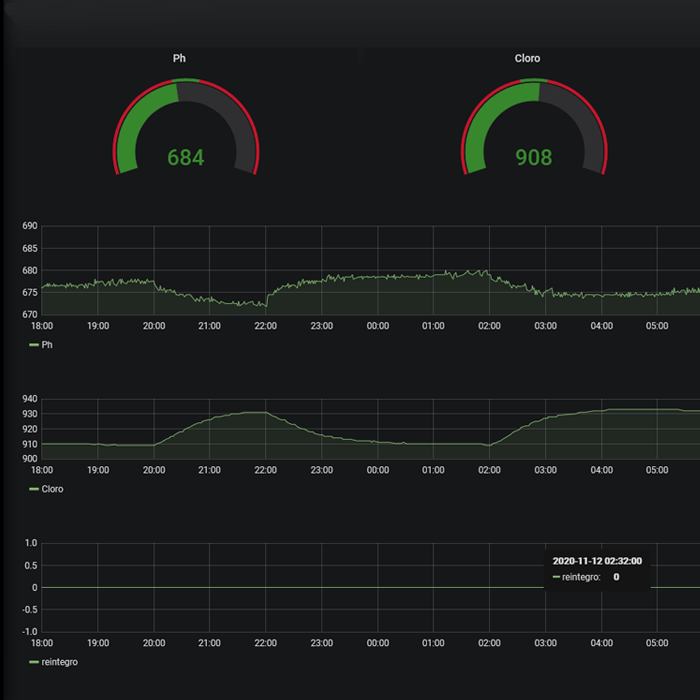Image resolution: width=700 pixels, height=700 pixels.
Task: Toggle the Ph series in legend
Action: click(x=47, y=345)
